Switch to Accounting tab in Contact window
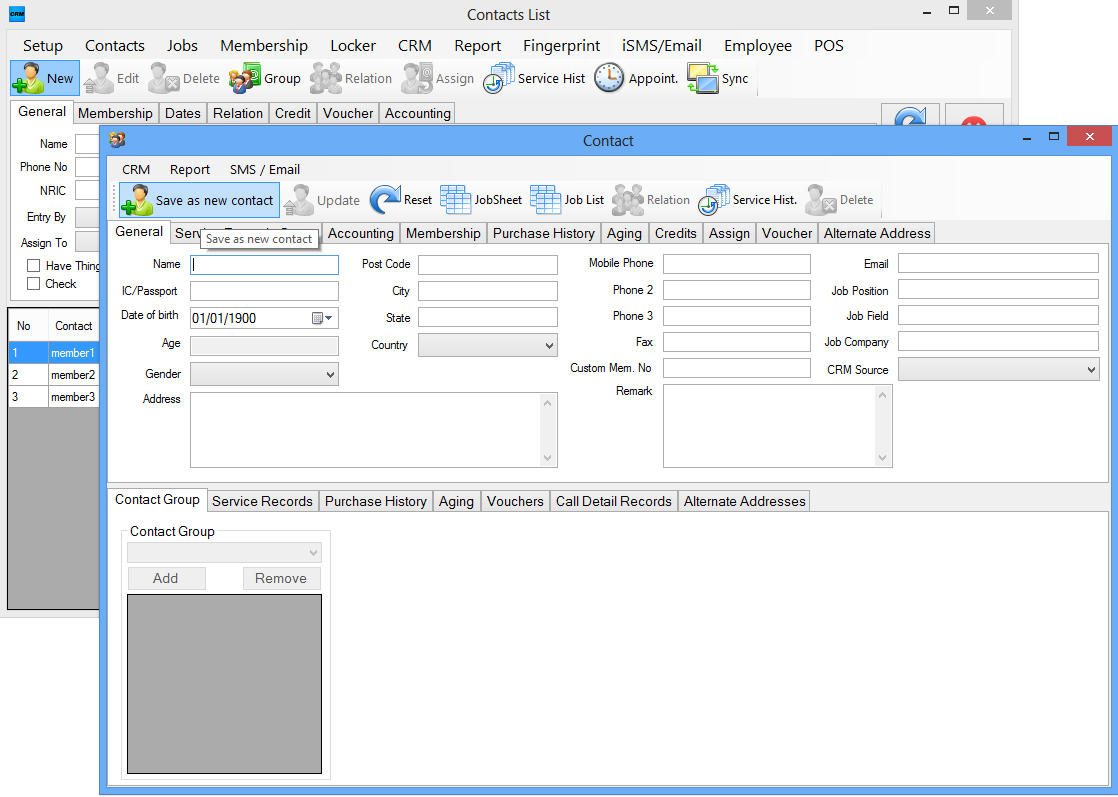The height and width of the screenshot is (797, 1118). 361,233
